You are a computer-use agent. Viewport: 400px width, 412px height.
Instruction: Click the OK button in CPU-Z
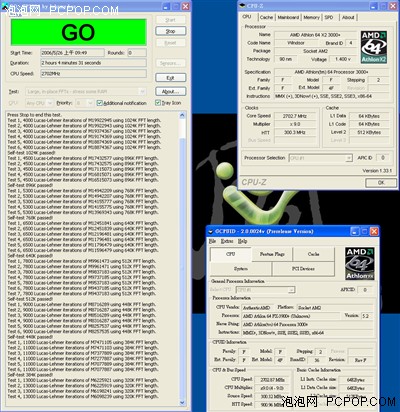(x=381, y=183)
